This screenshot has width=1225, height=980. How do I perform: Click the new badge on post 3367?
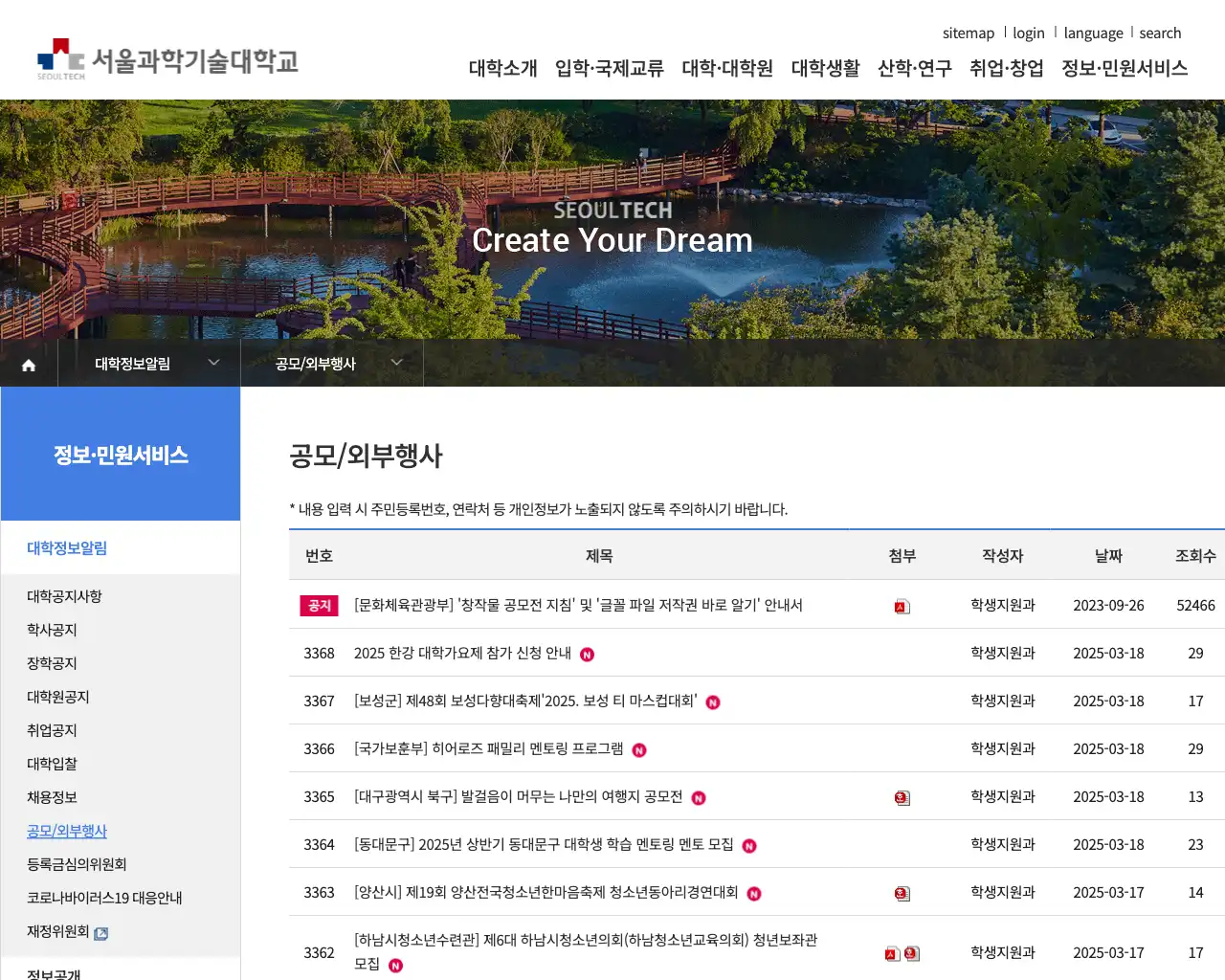point(713,702)
